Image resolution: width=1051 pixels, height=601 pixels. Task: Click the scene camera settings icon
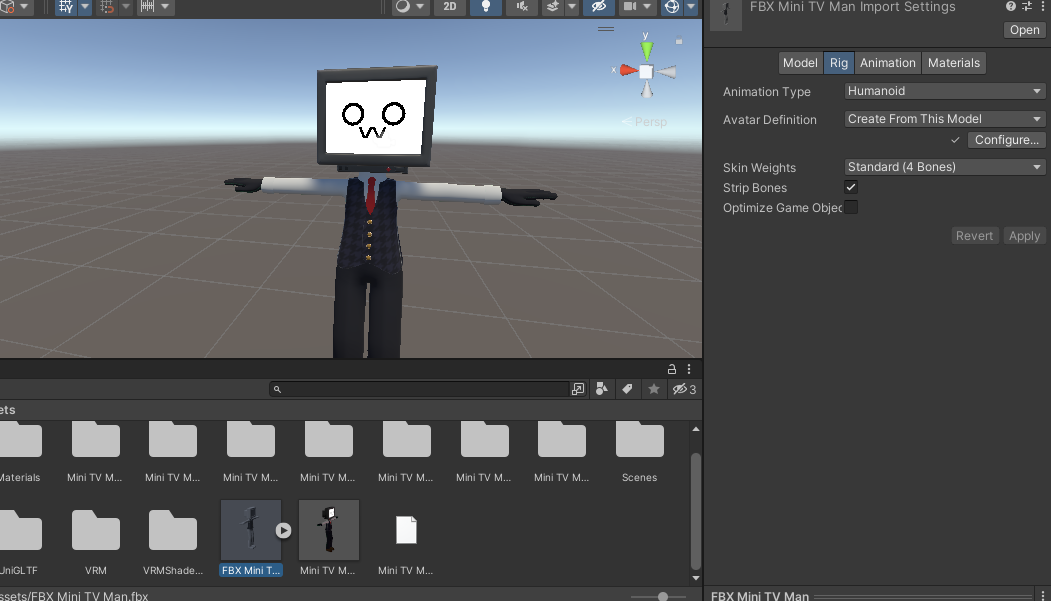pos(630,7)
